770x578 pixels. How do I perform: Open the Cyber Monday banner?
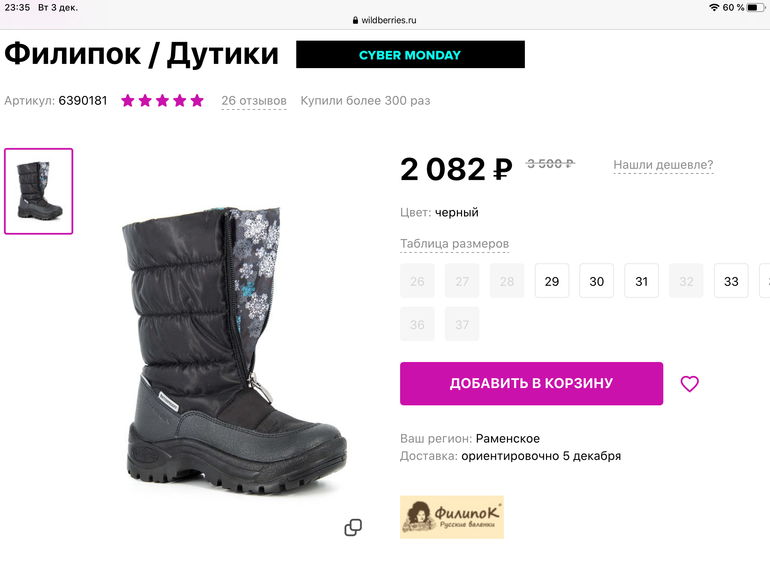pos(411,55)
